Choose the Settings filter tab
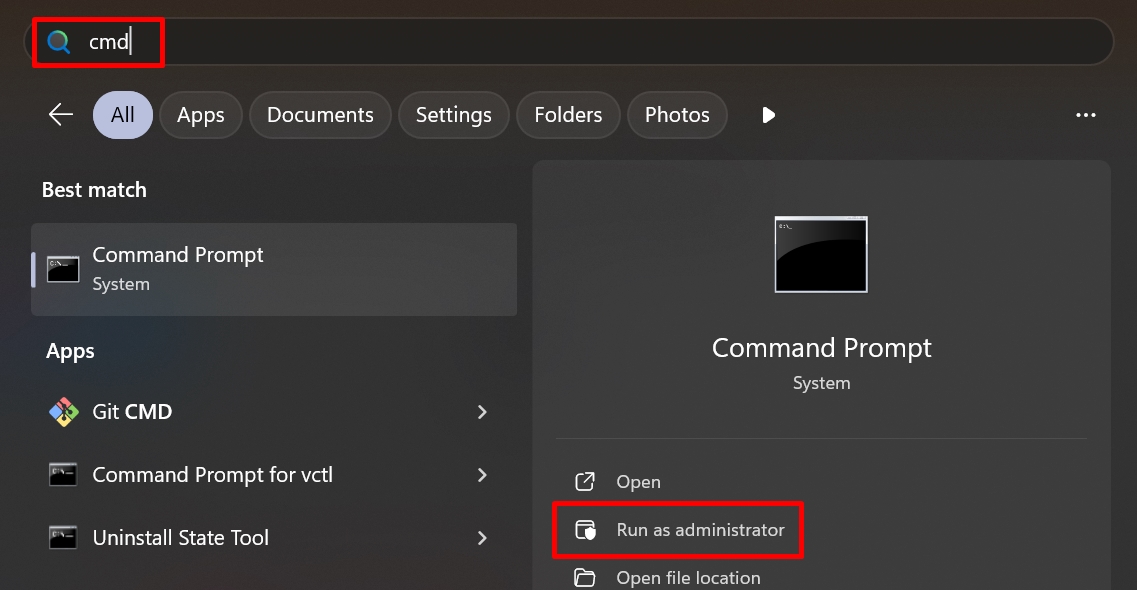 click(453, 115)
